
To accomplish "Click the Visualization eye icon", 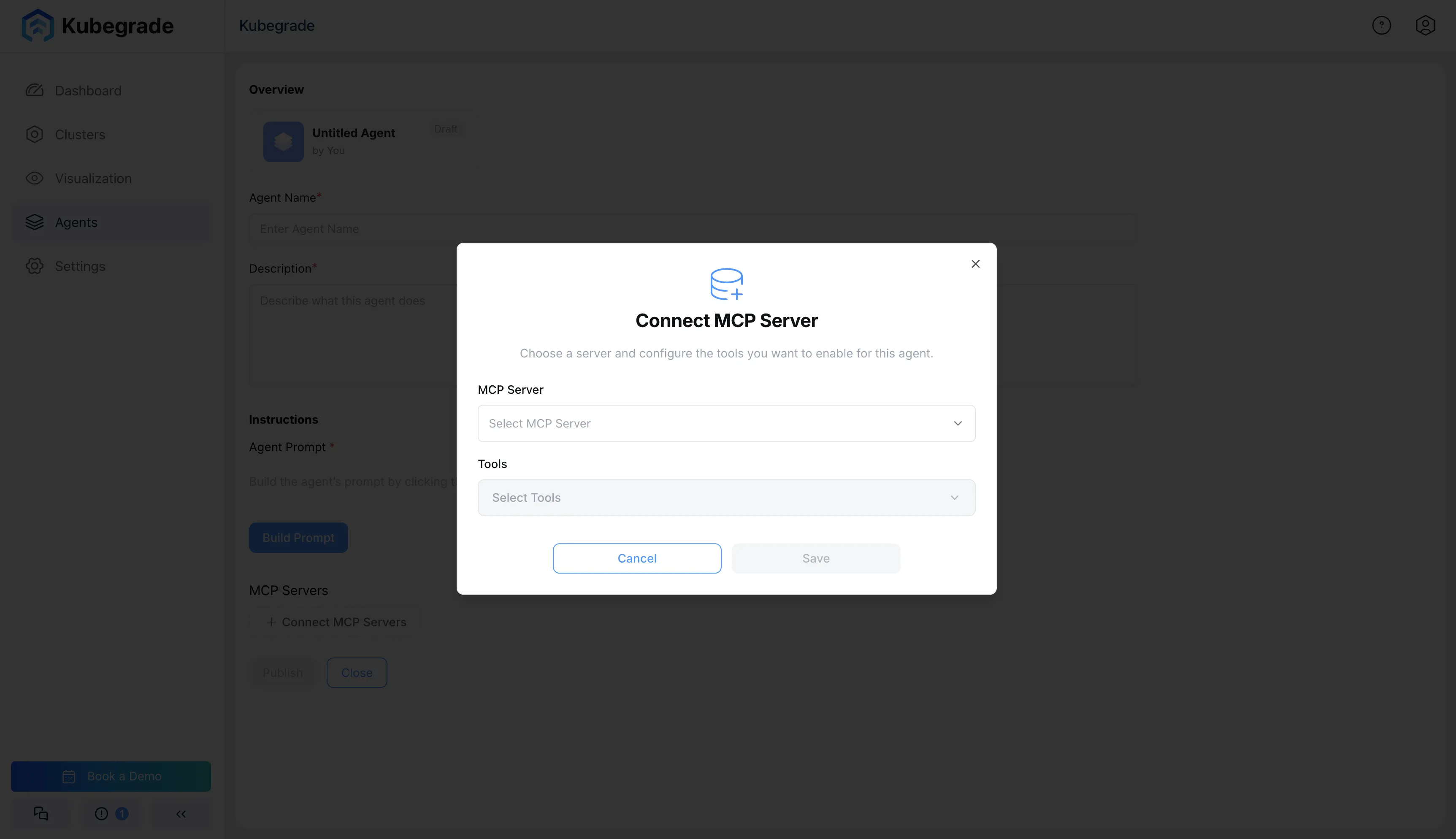I will click(x=35, y=178).
